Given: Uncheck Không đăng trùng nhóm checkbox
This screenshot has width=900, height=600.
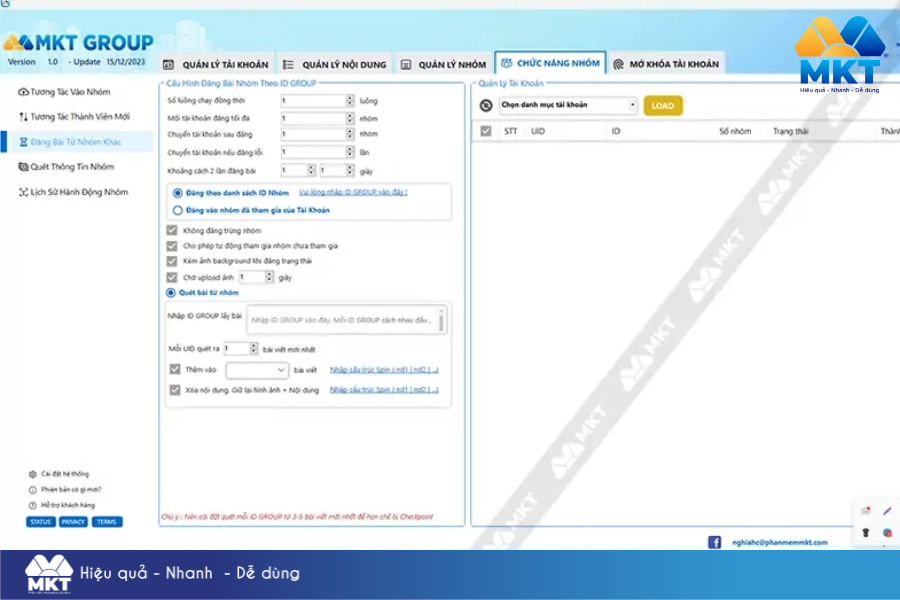Looking at the screenshot, I should 172,231.
